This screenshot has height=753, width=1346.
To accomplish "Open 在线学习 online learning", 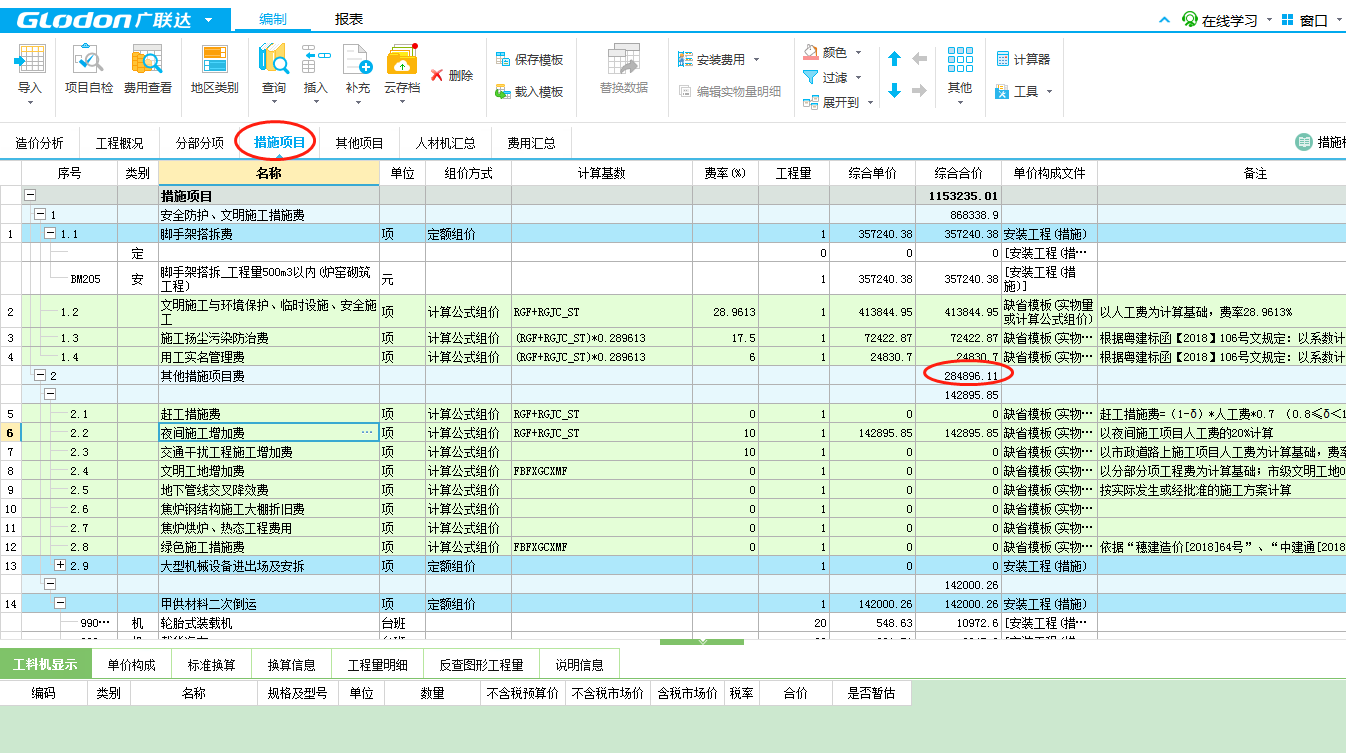I will (x=1220, y=19).
